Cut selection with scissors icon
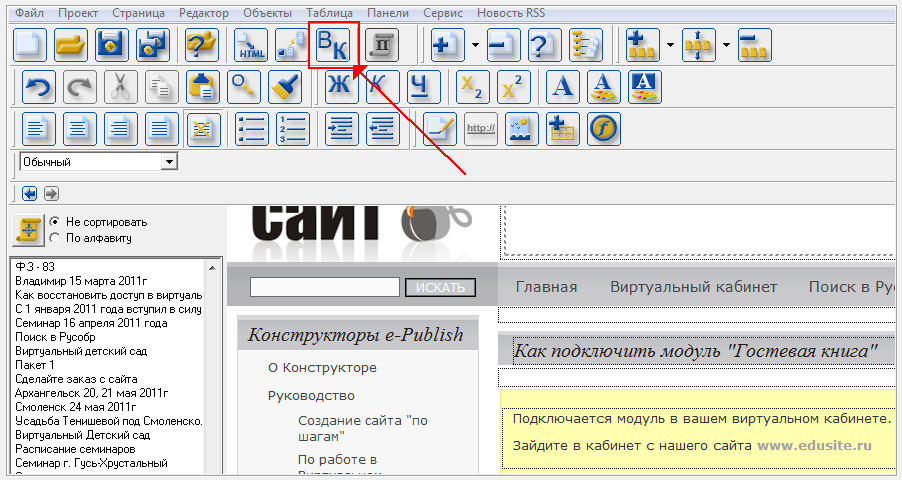 click(x=121, y=87)
